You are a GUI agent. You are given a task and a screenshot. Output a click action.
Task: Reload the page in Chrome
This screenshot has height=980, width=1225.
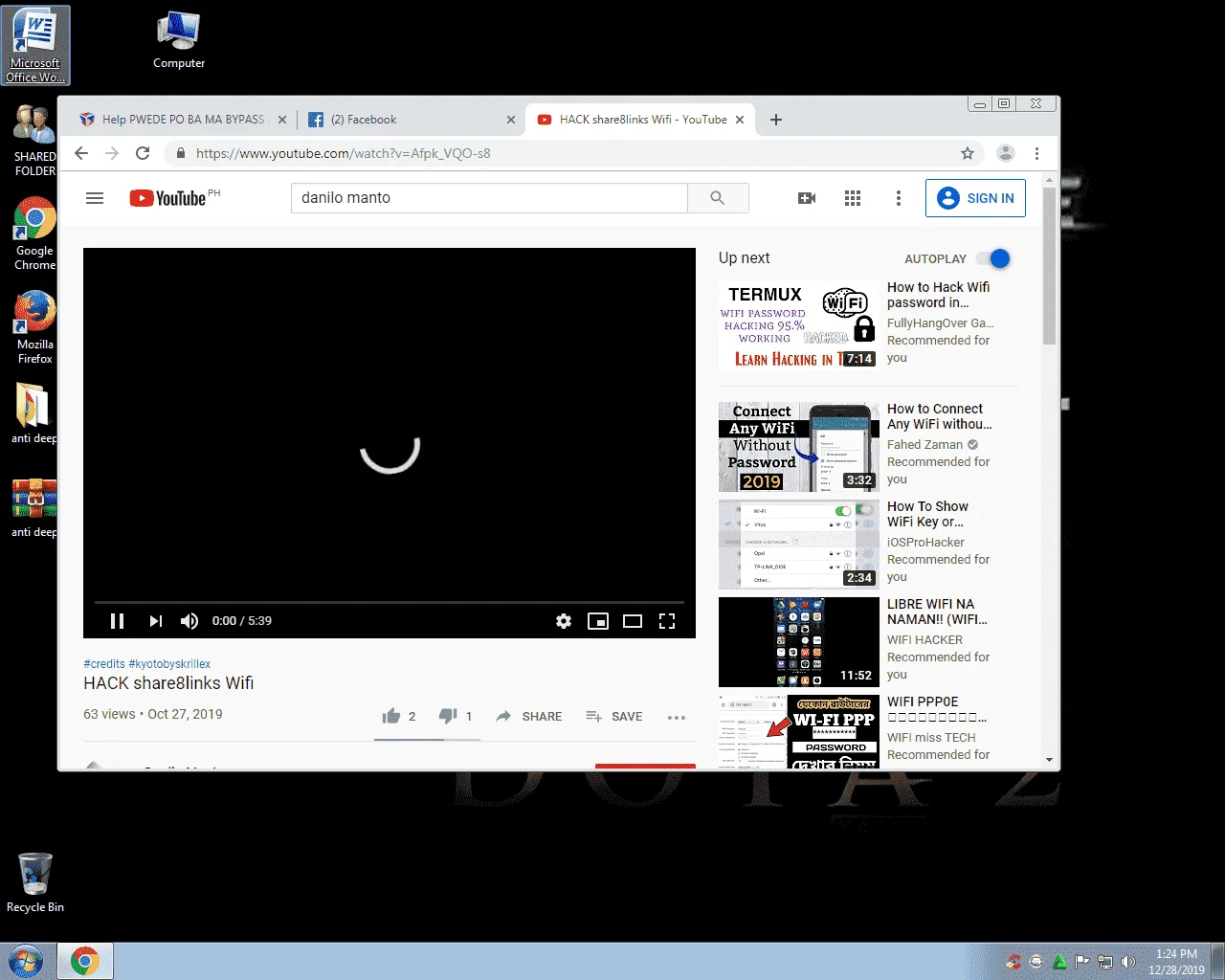pos(143,153)
